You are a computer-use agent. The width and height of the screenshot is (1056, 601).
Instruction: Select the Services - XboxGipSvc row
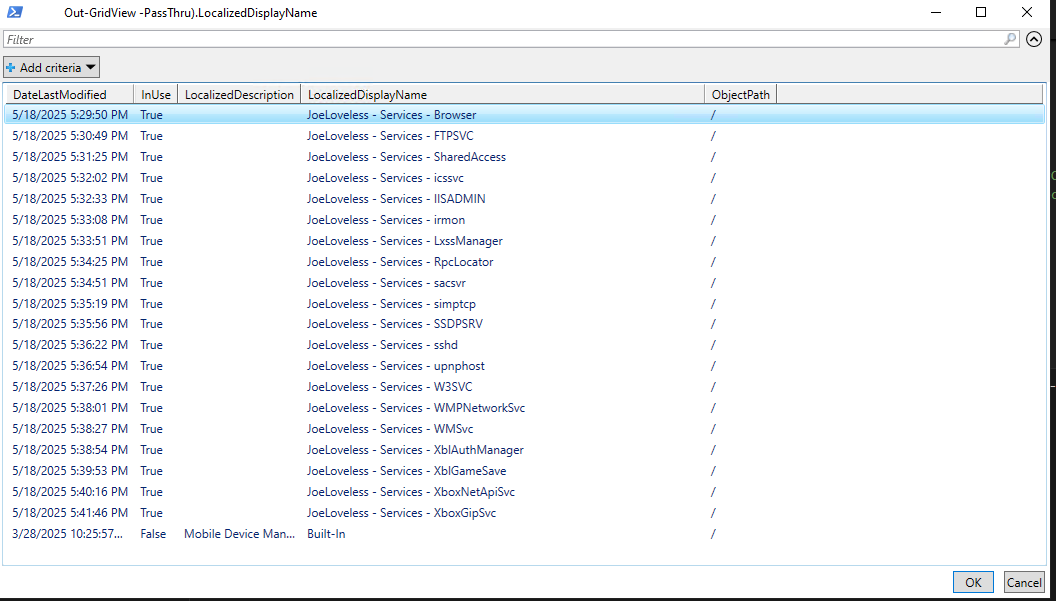401,513
